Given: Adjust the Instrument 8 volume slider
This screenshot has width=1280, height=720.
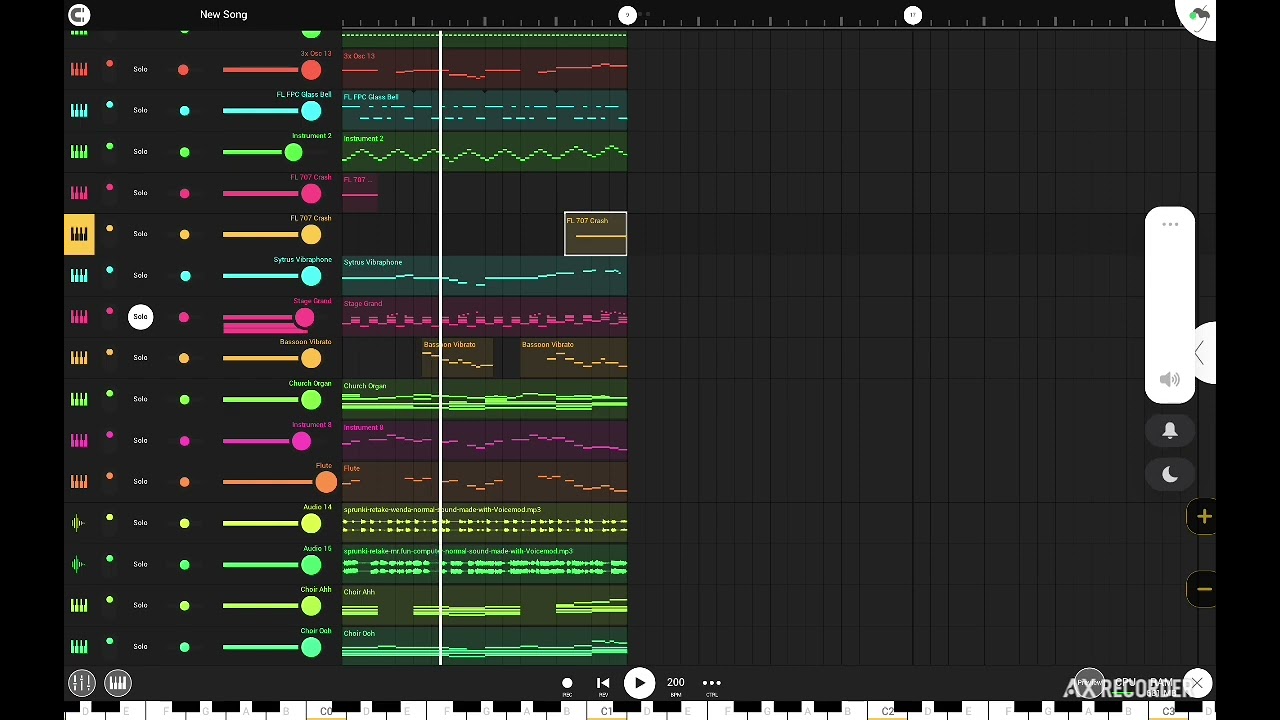Looking at the screenshot, I should 301,441.
